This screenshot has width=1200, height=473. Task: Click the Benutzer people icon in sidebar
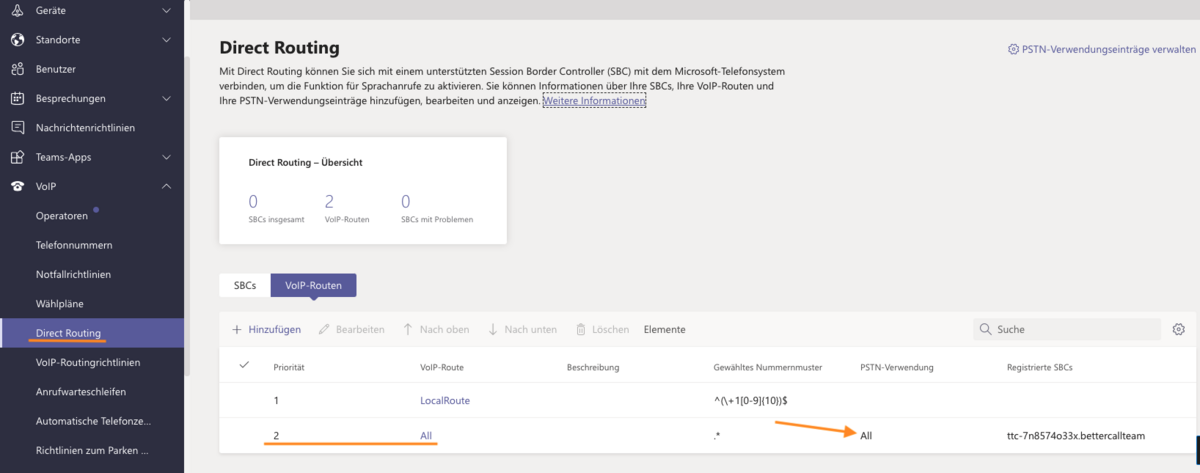17,69
